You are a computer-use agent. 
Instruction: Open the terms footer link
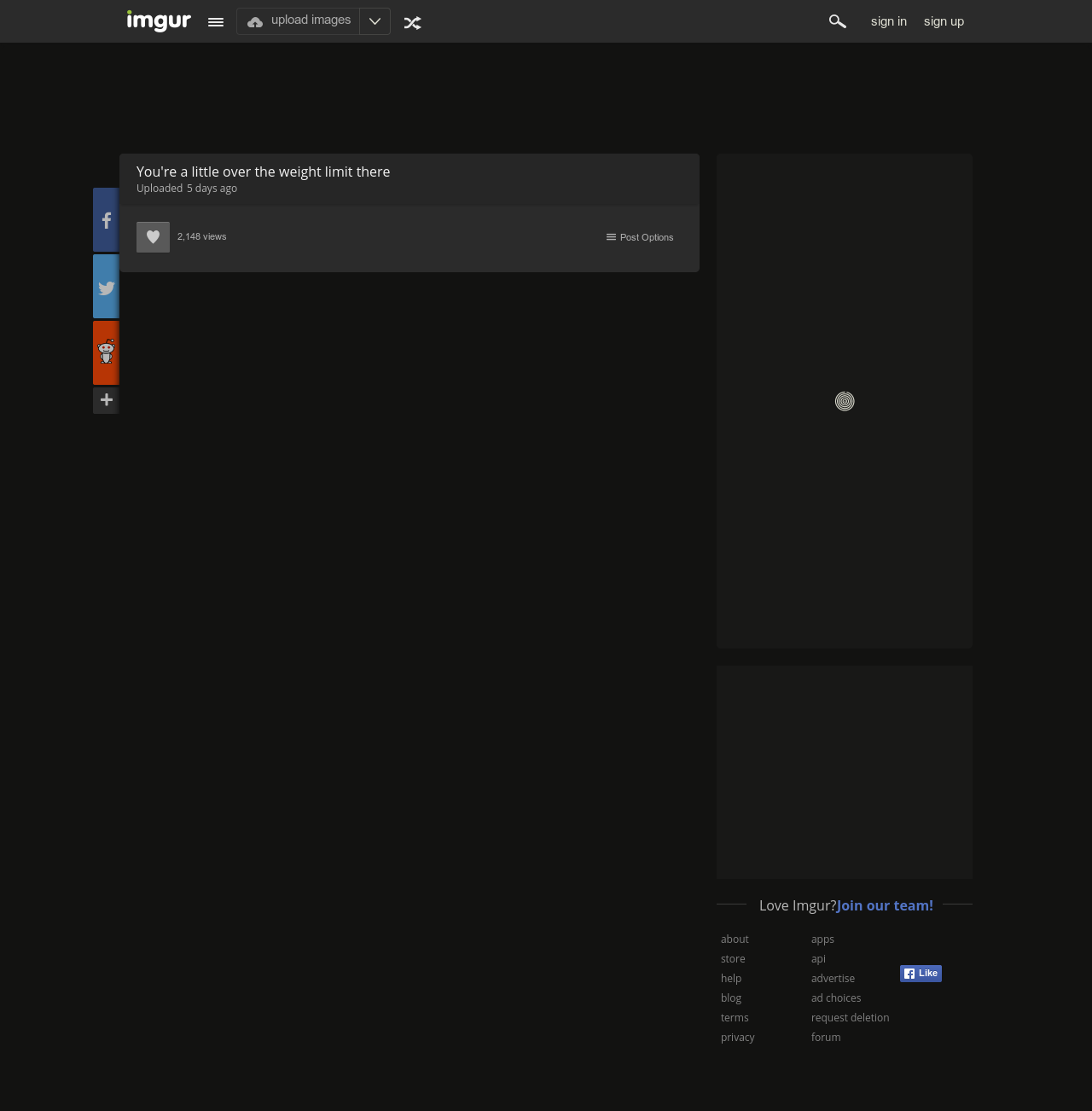[x=735, y=1018]
